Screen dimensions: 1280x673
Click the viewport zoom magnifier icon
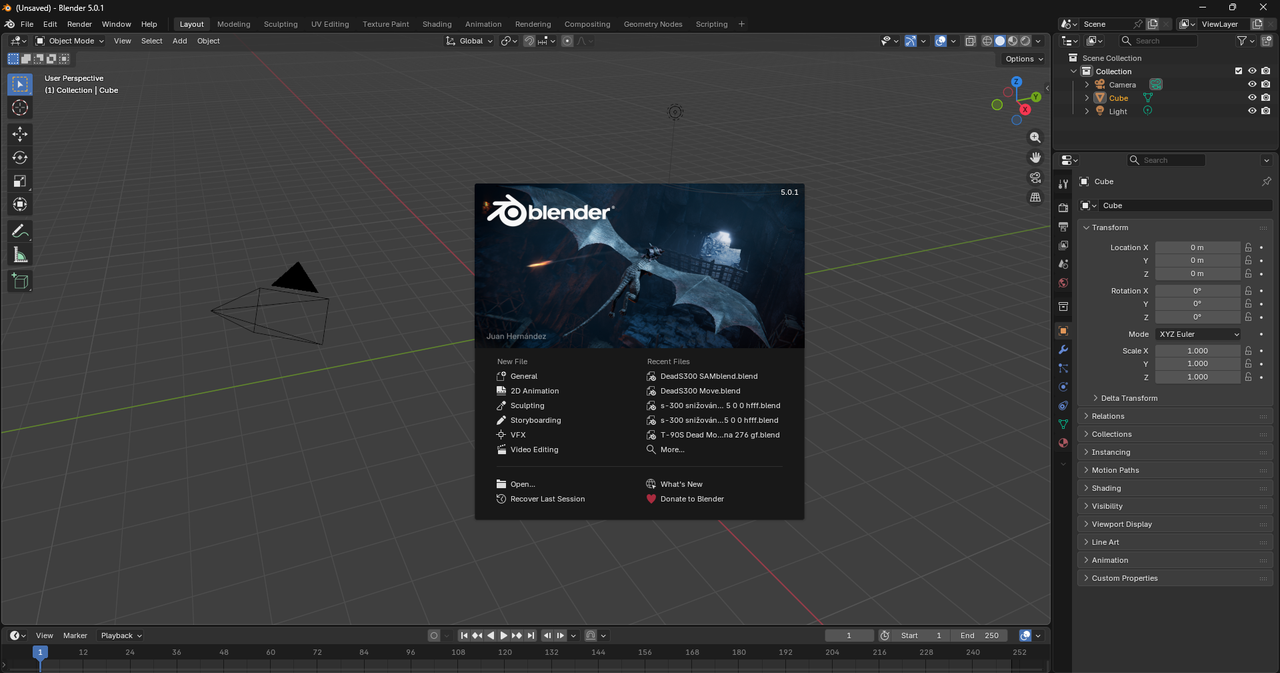pyautogui.click(x=1035, y=137)
